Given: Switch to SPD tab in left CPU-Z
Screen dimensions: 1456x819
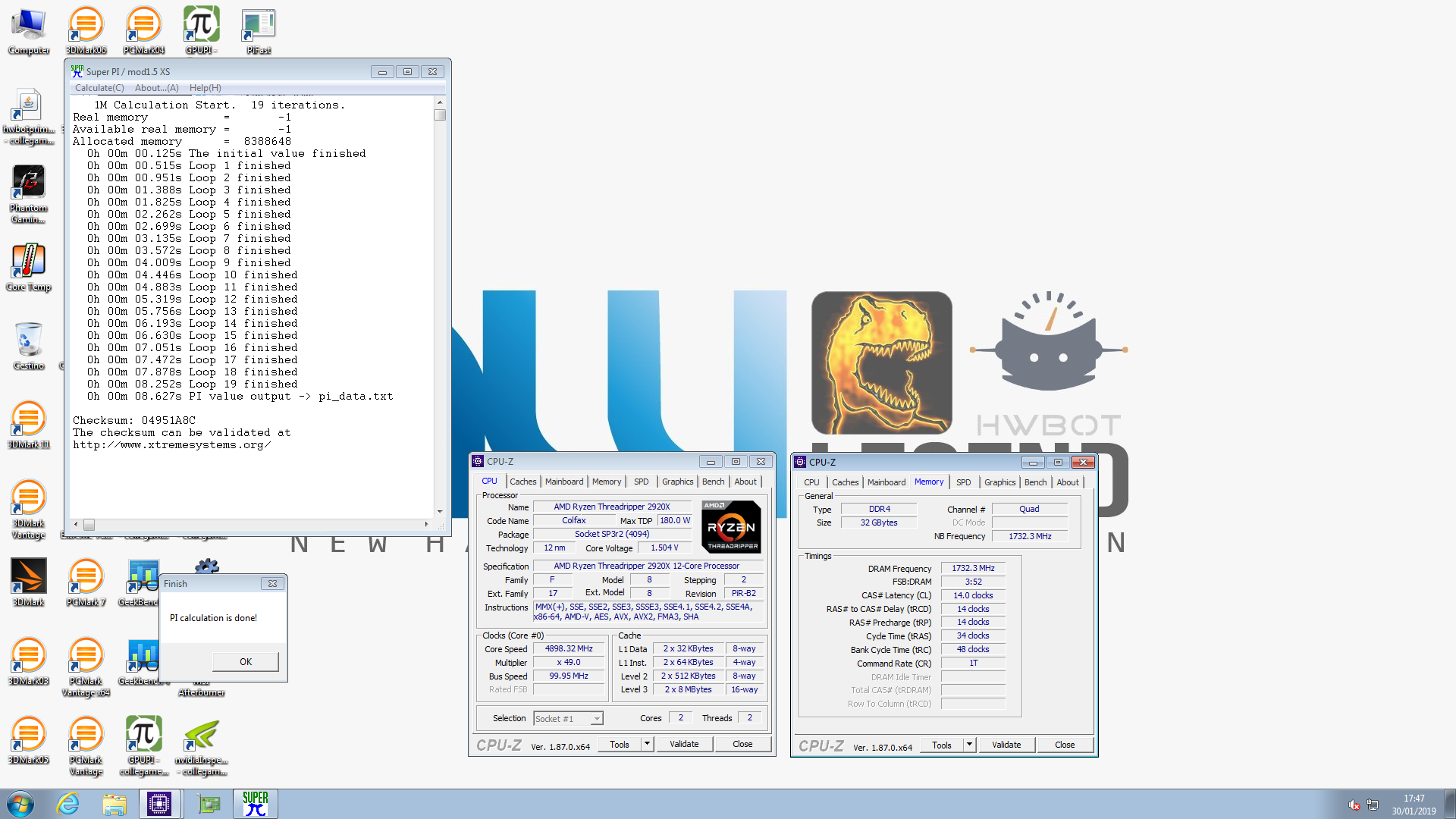Looking at the screenshot, I should [641, 482].
